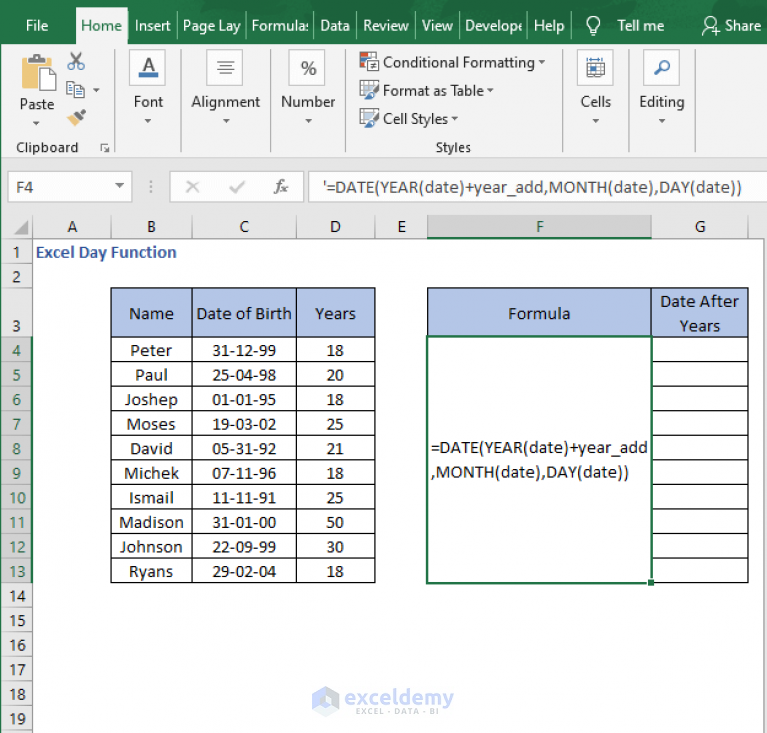Click the Cut scissors icon

(x=76, y=62)
